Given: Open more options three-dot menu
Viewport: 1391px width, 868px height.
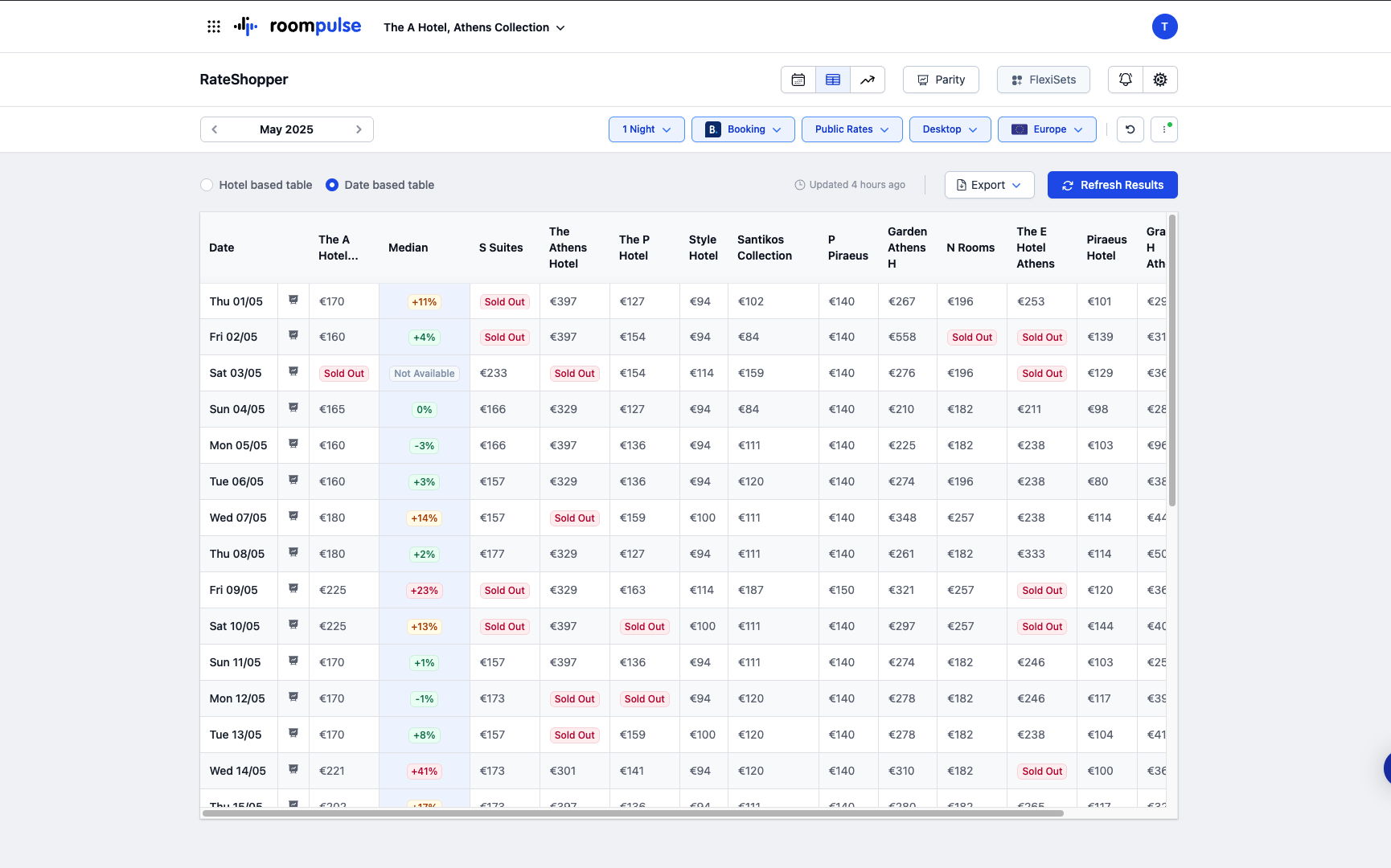Looking at the screenshot, I should click(1164, 129).
